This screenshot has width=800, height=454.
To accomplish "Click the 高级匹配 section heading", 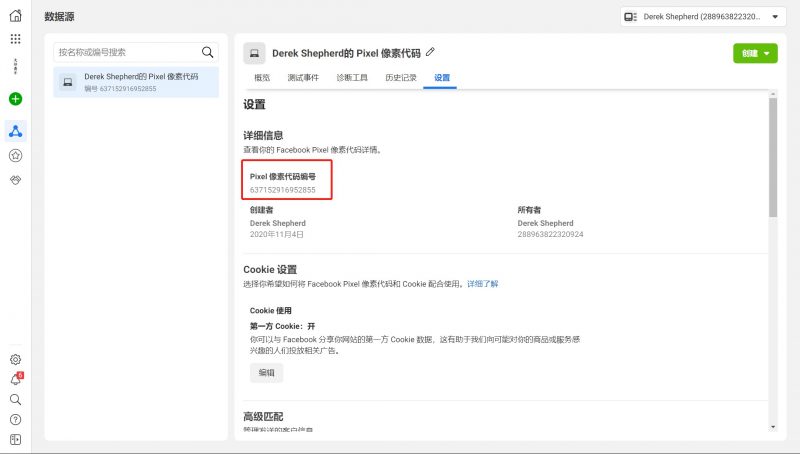I will point(263,416).
